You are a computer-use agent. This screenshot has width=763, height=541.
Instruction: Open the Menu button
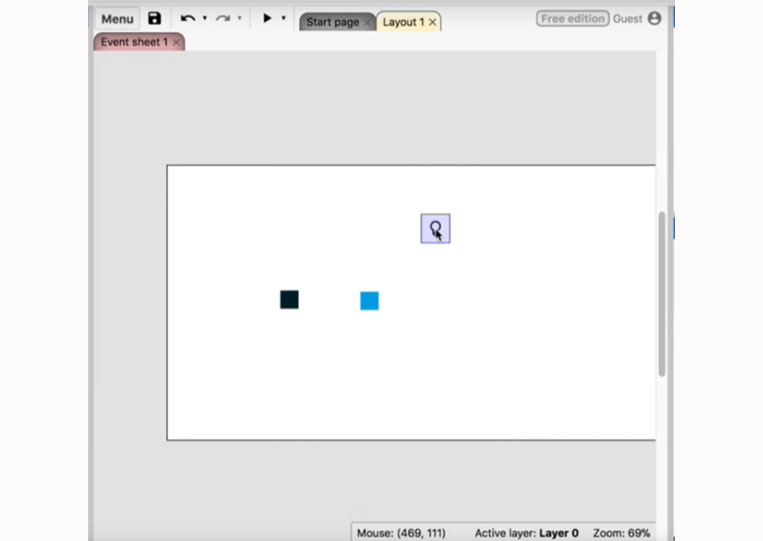coord(117,19)
